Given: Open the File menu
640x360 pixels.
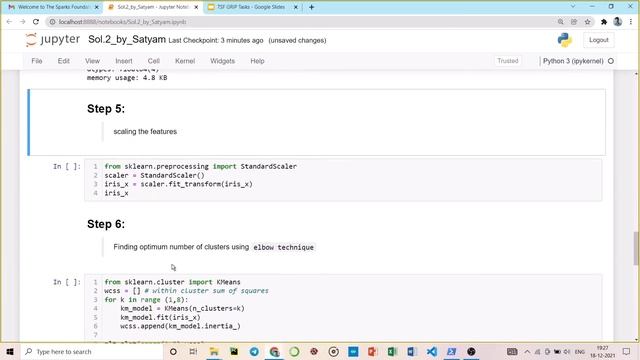Looking at the screenshot, I should point(37,61).
